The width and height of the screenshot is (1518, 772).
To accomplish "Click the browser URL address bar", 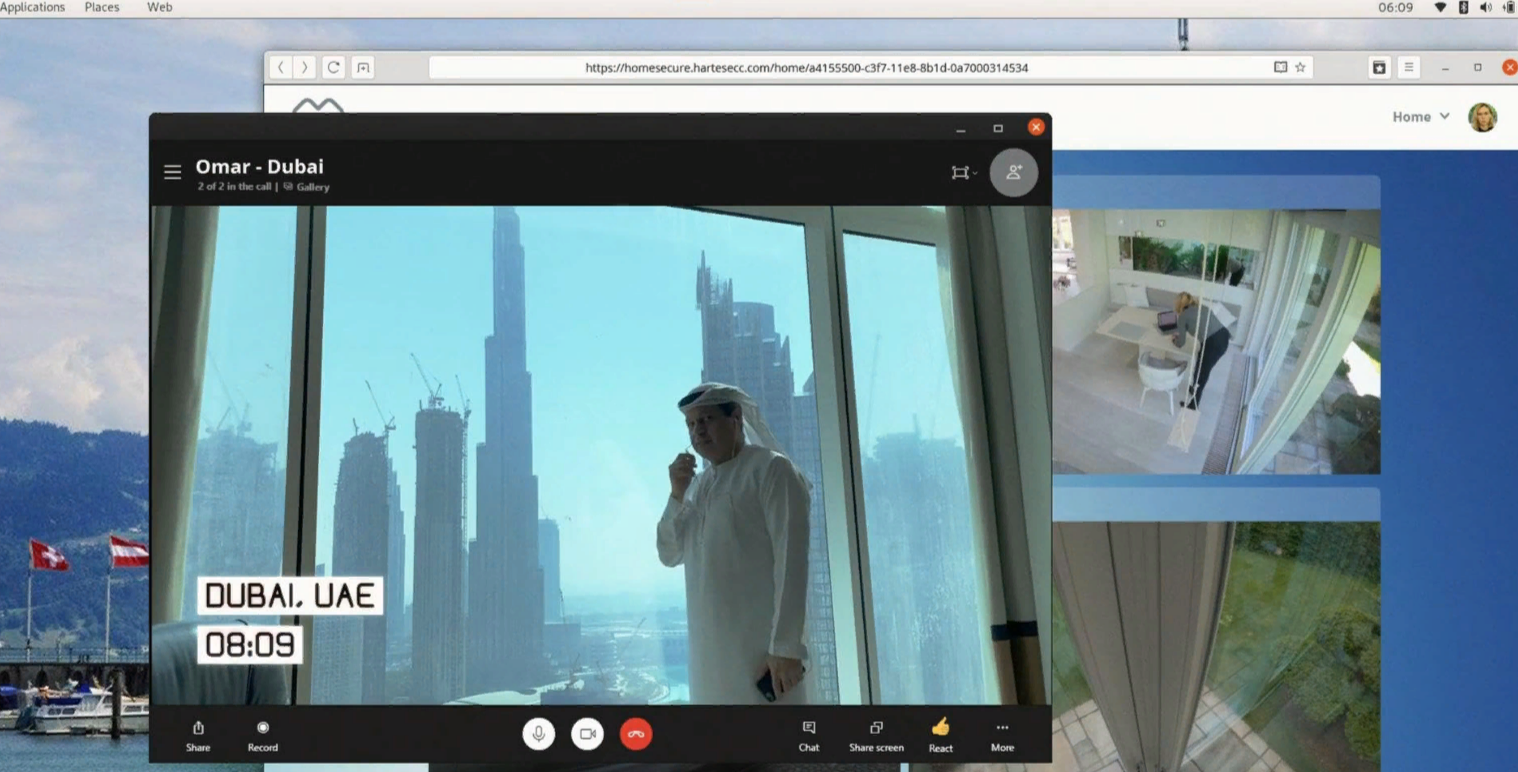I will [x=806, y=68].
